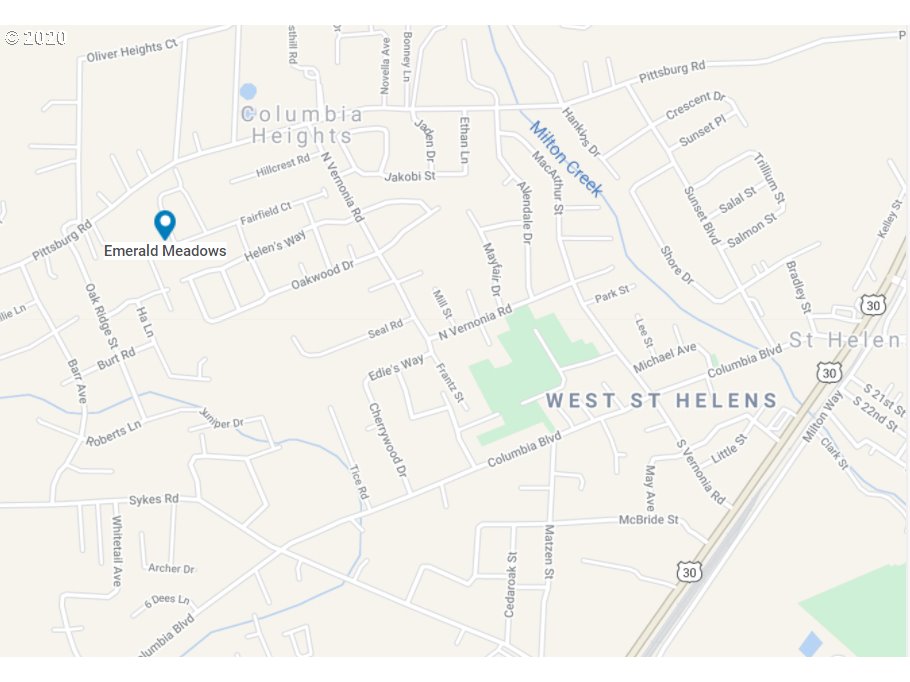Click the Oakwood Dr street label
The image size is (910, 682).
[322, 275]
